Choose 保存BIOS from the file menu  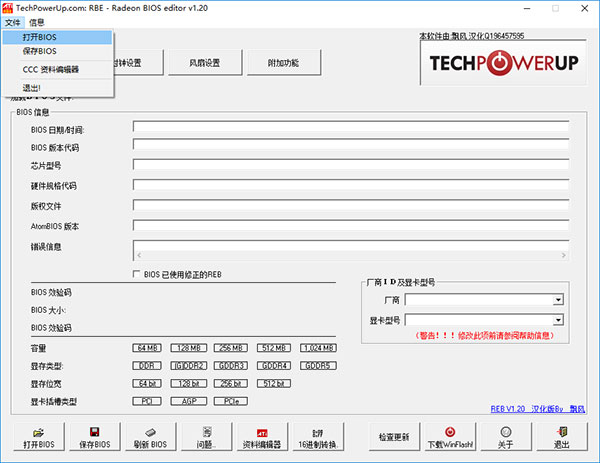tap(40, 51)
